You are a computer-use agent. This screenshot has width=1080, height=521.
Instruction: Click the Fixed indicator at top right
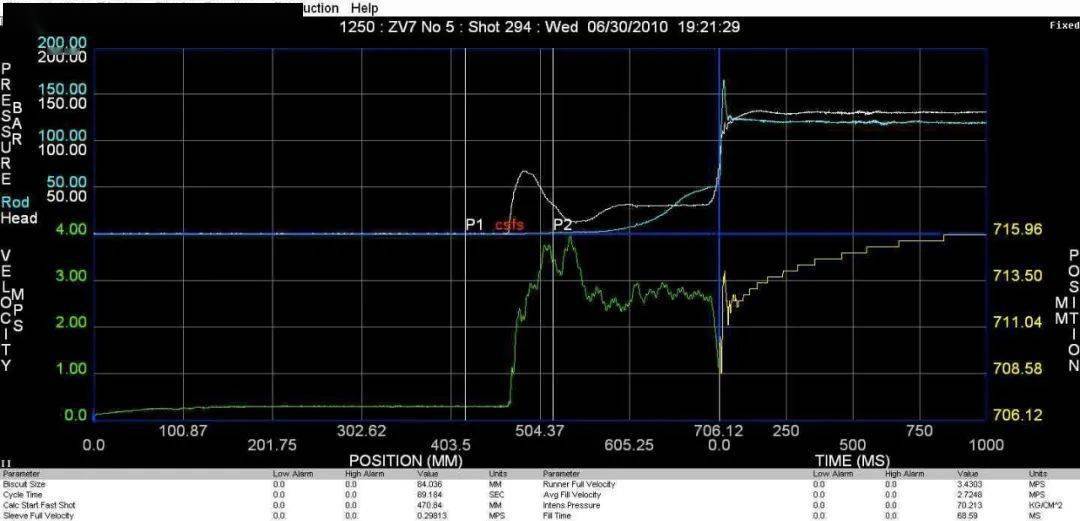tap(1064, 25)
